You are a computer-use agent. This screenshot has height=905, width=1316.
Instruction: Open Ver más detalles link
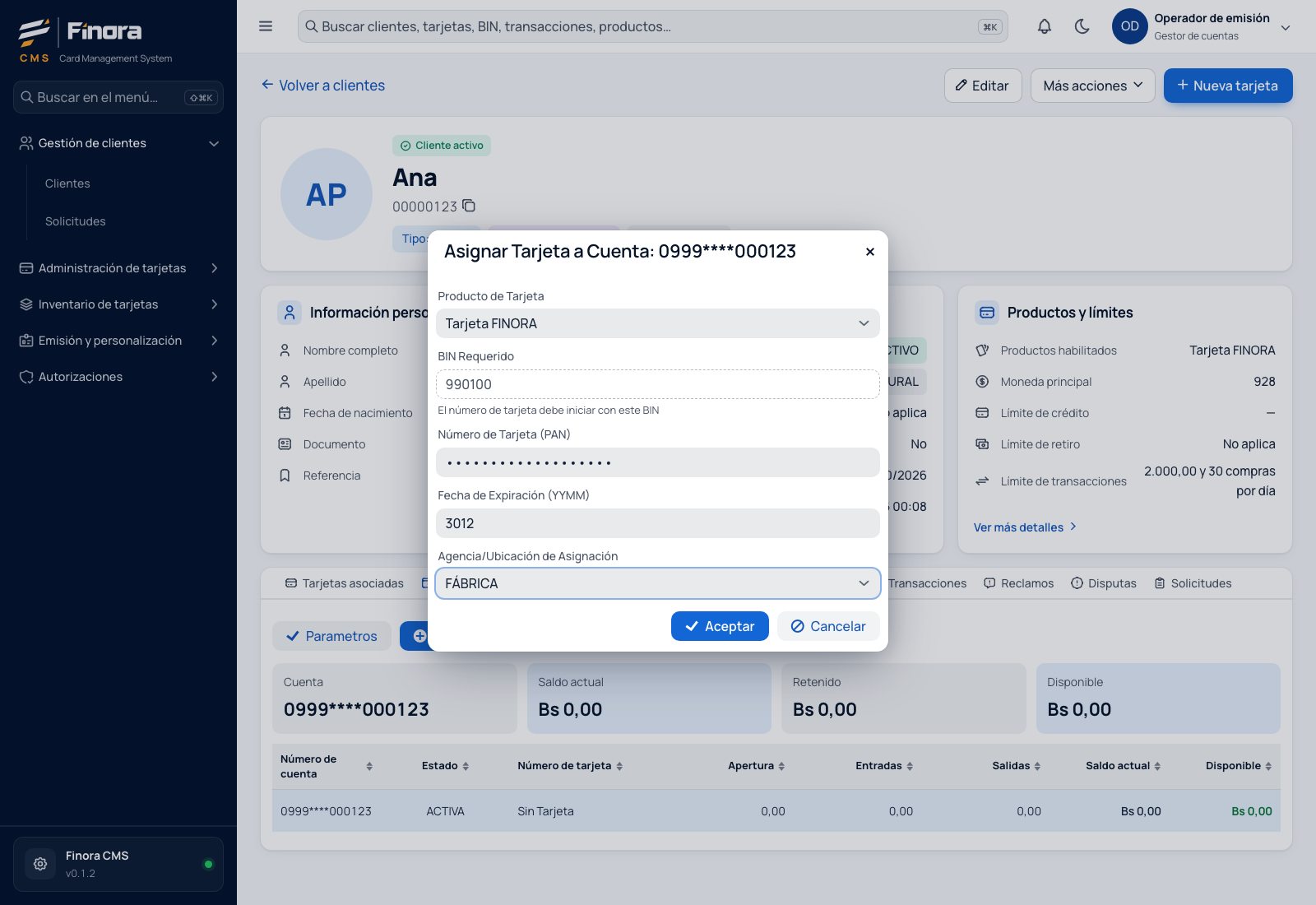(x=1025, y=527)
